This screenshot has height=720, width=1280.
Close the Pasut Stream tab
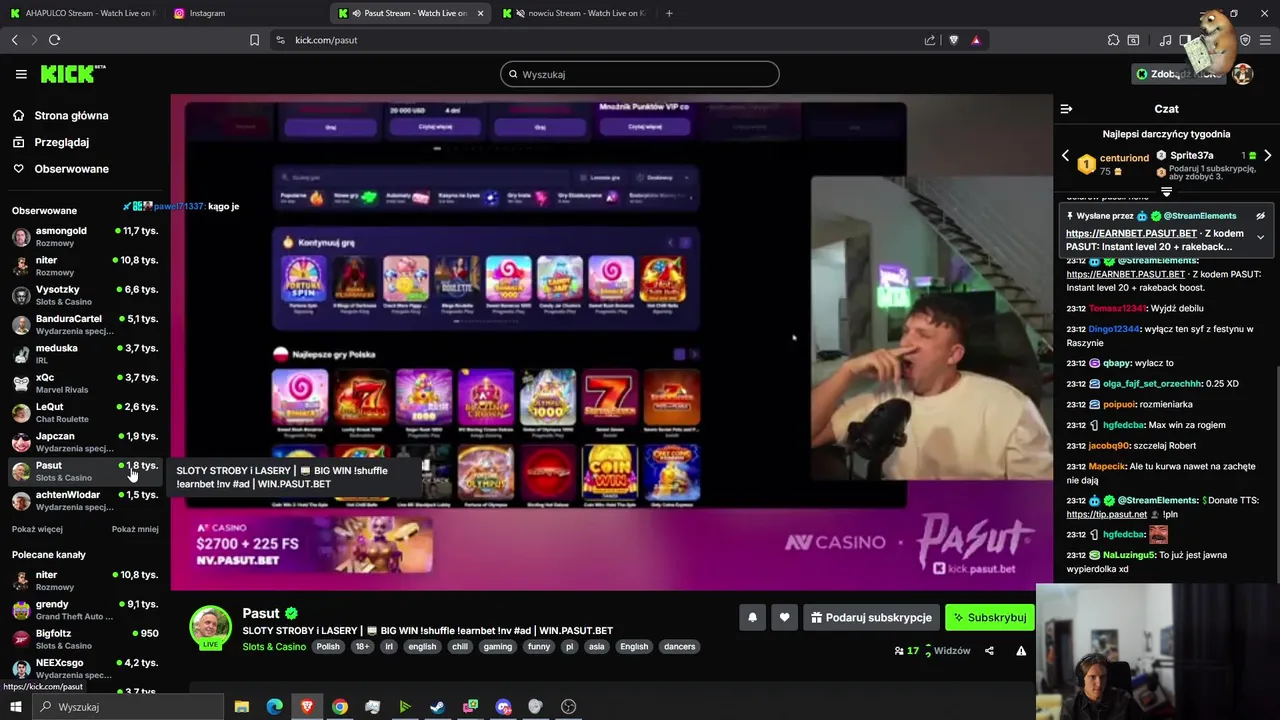point(481,13)
